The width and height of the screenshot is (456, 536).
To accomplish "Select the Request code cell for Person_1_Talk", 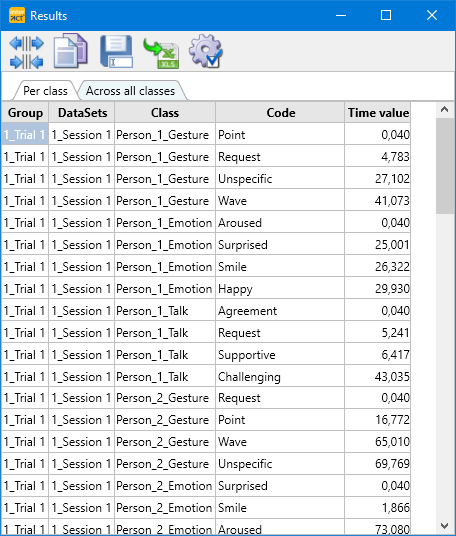I will click(x=280, y=333).
